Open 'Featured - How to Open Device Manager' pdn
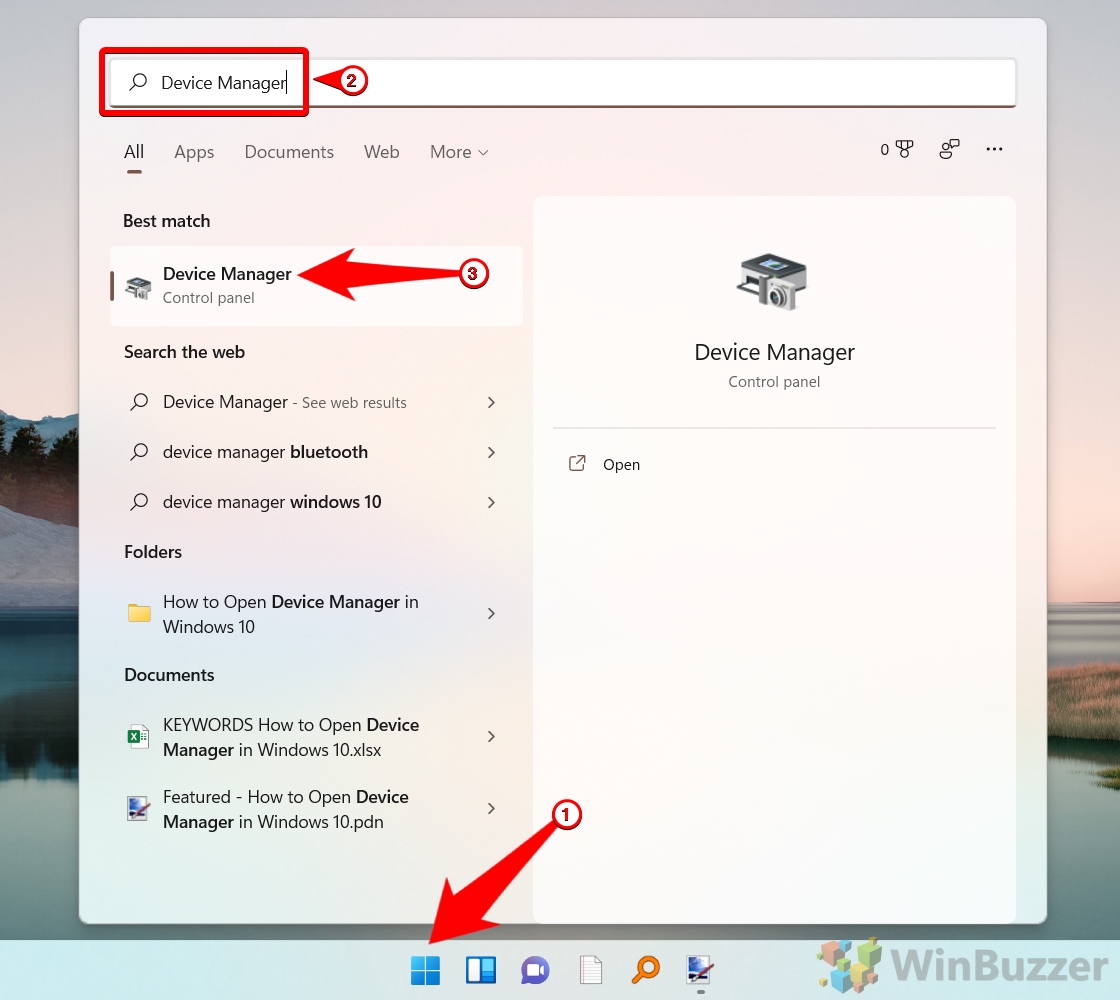This screenshot has height=1000, width=1120. point(316,809)
